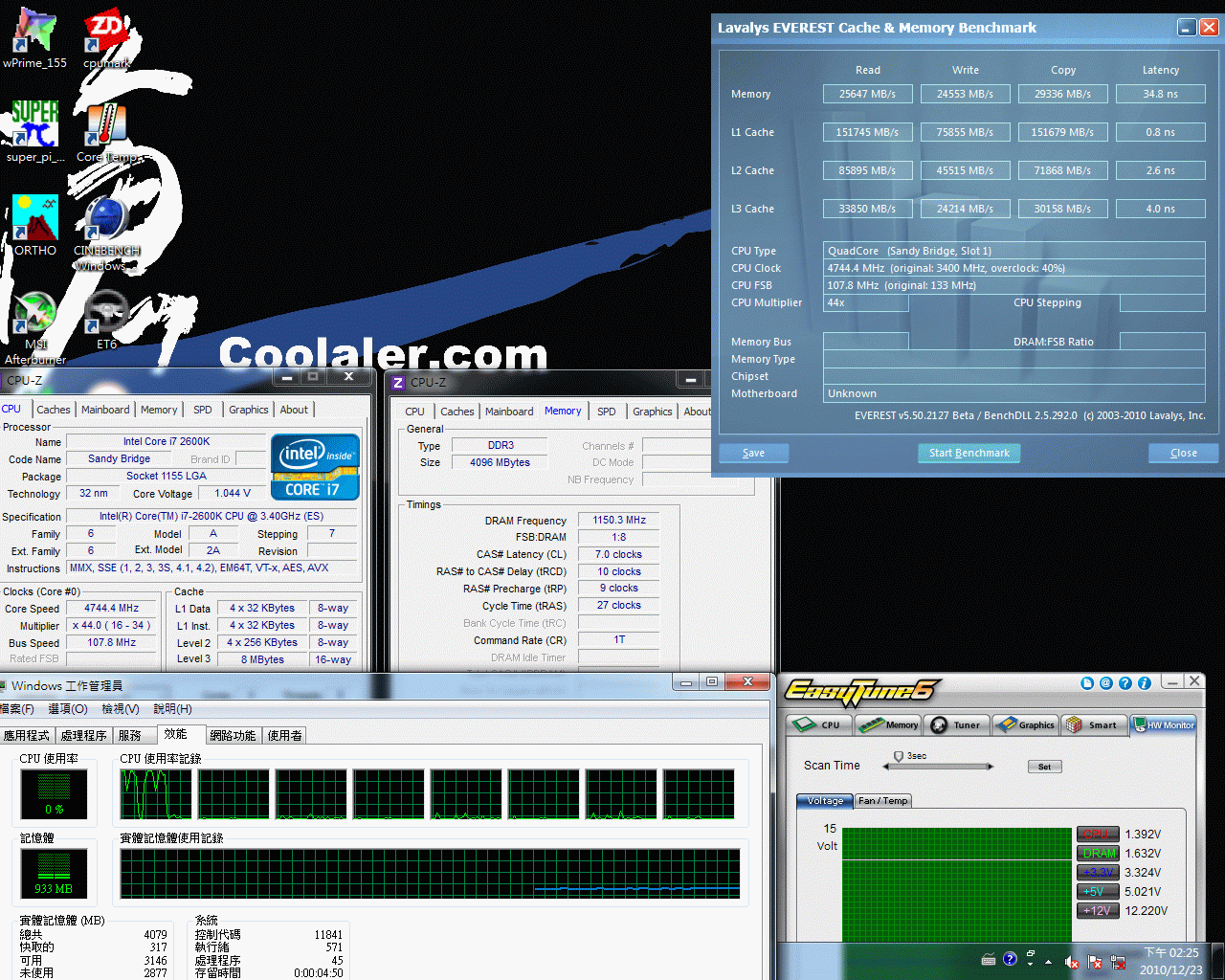Open the EasyTune6 info (i) icon
1225x980 pixels.
(1145, 683)
